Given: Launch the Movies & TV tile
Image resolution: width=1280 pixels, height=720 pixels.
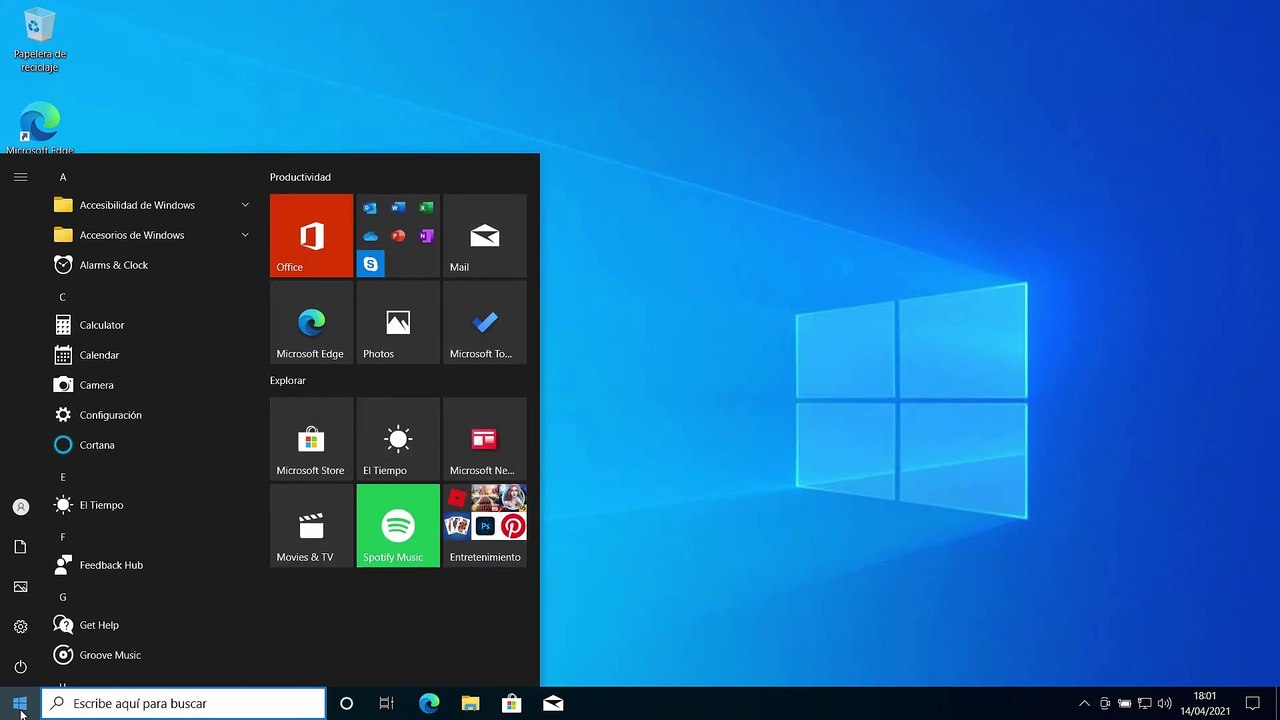Looking at the screenshot, I should (311, 526).
